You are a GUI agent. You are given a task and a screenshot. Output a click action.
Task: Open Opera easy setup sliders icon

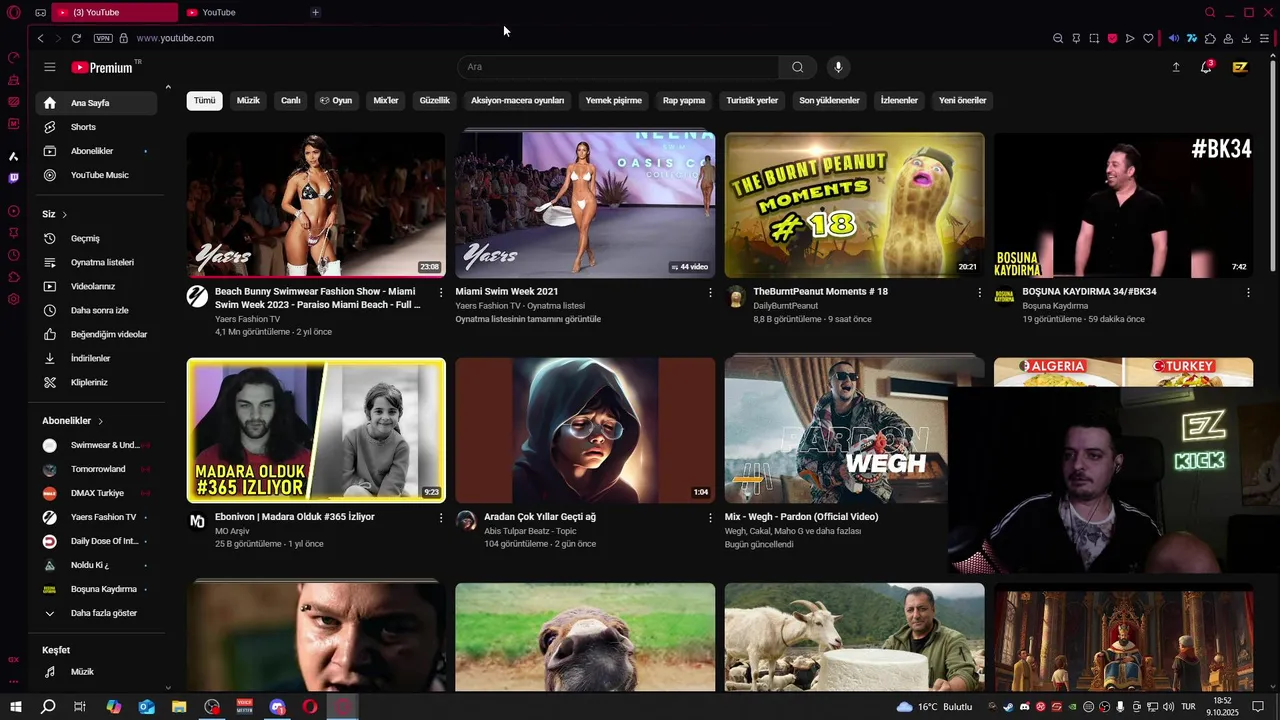1264,38
